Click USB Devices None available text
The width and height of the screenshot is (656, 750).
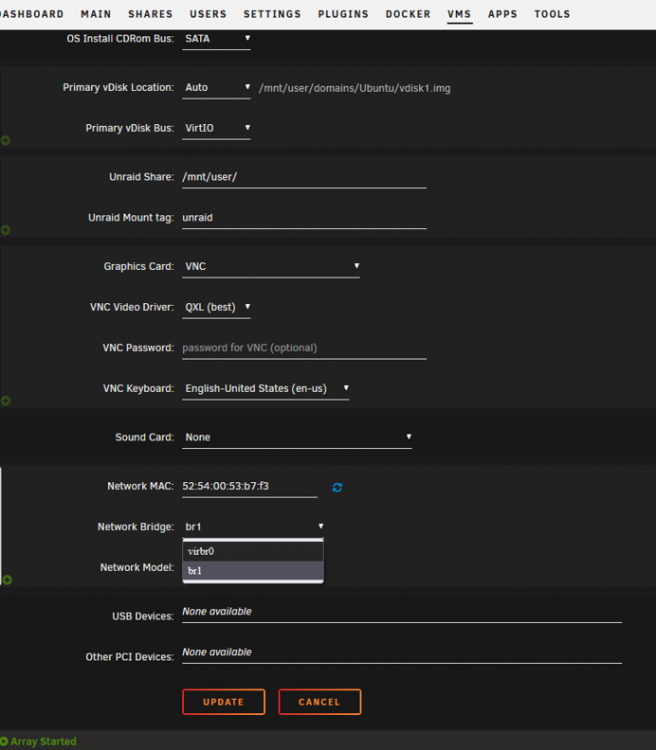[217, 611]
